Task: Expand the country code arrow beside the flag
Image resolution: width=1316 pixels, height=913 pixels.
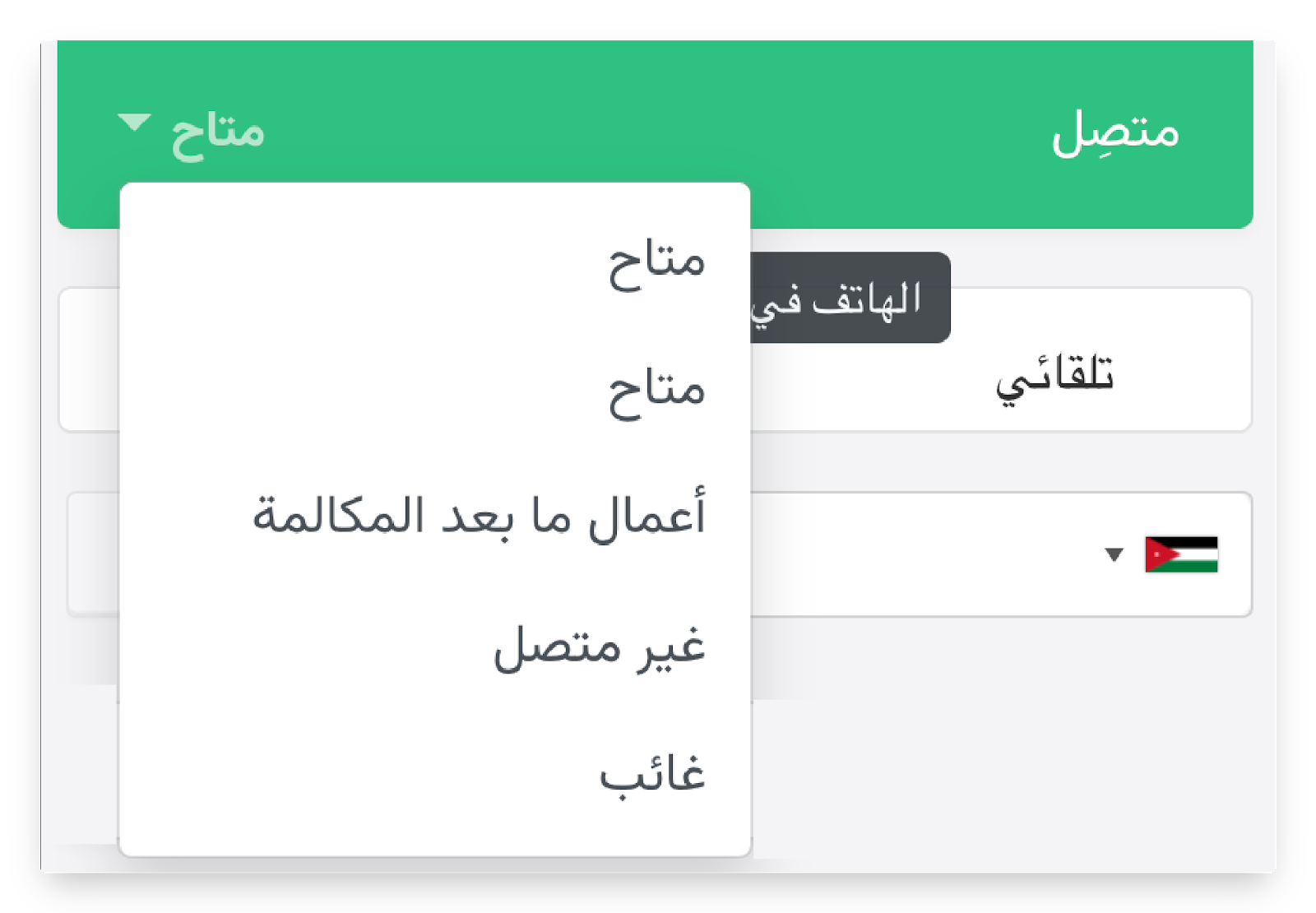Action: (1114, 554)
